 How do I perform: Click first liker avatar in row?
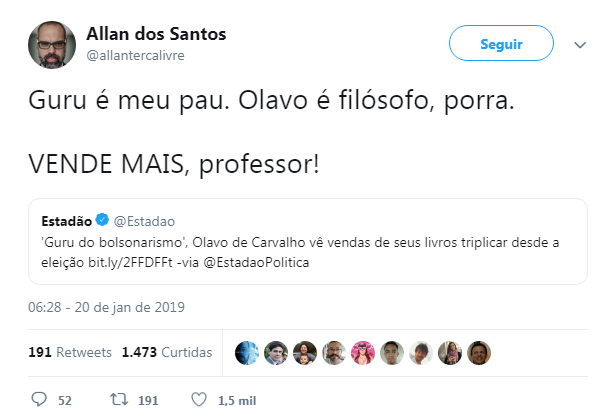tap(247, 352)
